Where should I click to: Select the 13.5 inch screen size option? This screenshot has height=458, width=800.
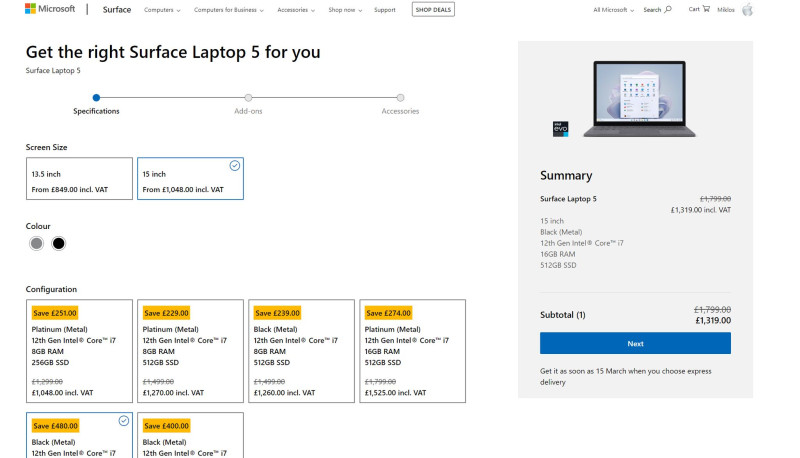pyautogui.click(x=79, y=179)
